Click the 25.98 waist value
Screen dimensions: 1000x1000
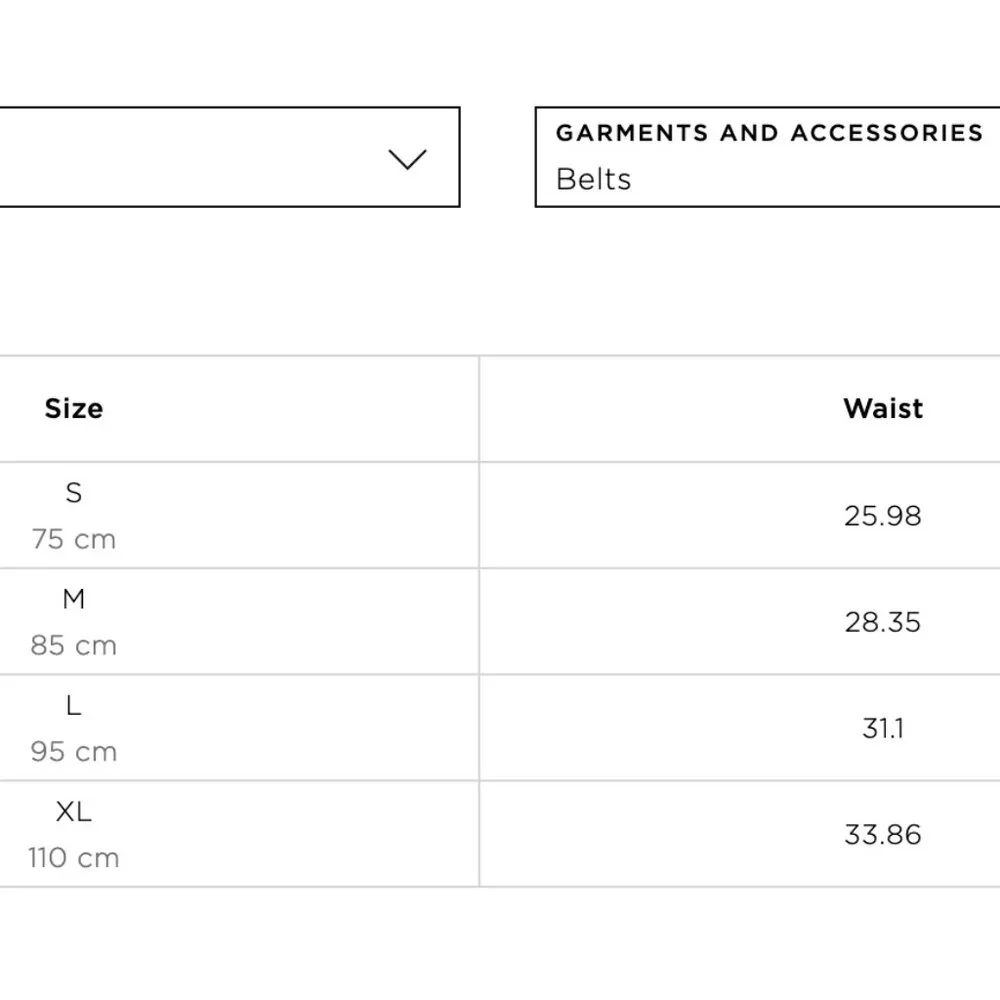[x=883, y=516]
